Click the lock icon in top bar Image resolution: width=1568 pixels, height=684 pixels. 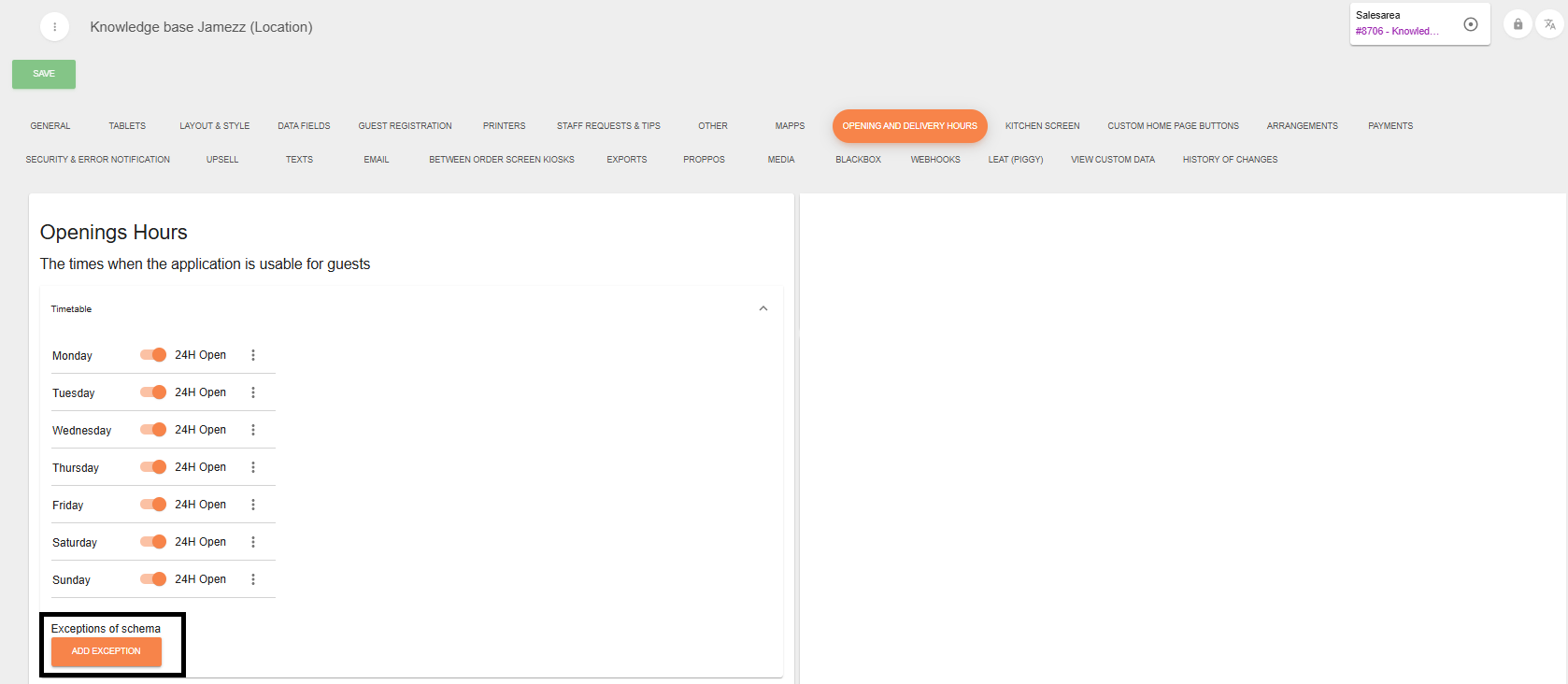1518,24
